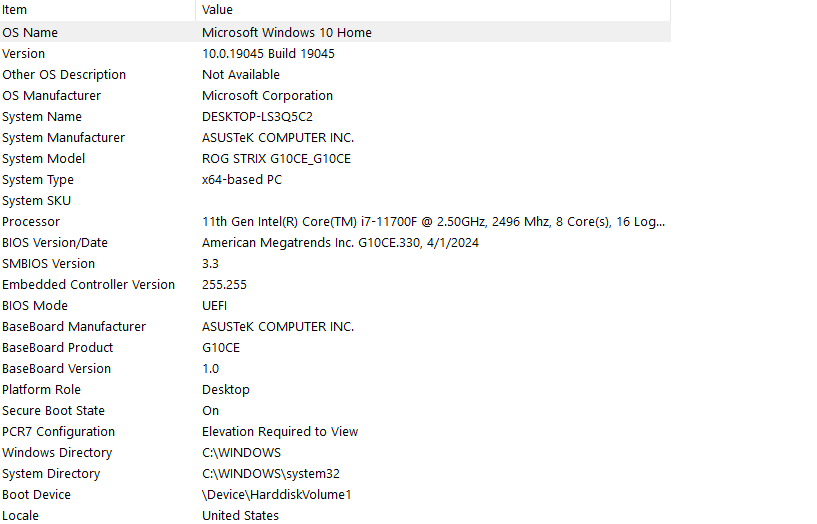Select the Windows Directory row label

click(x=57, y=453)
